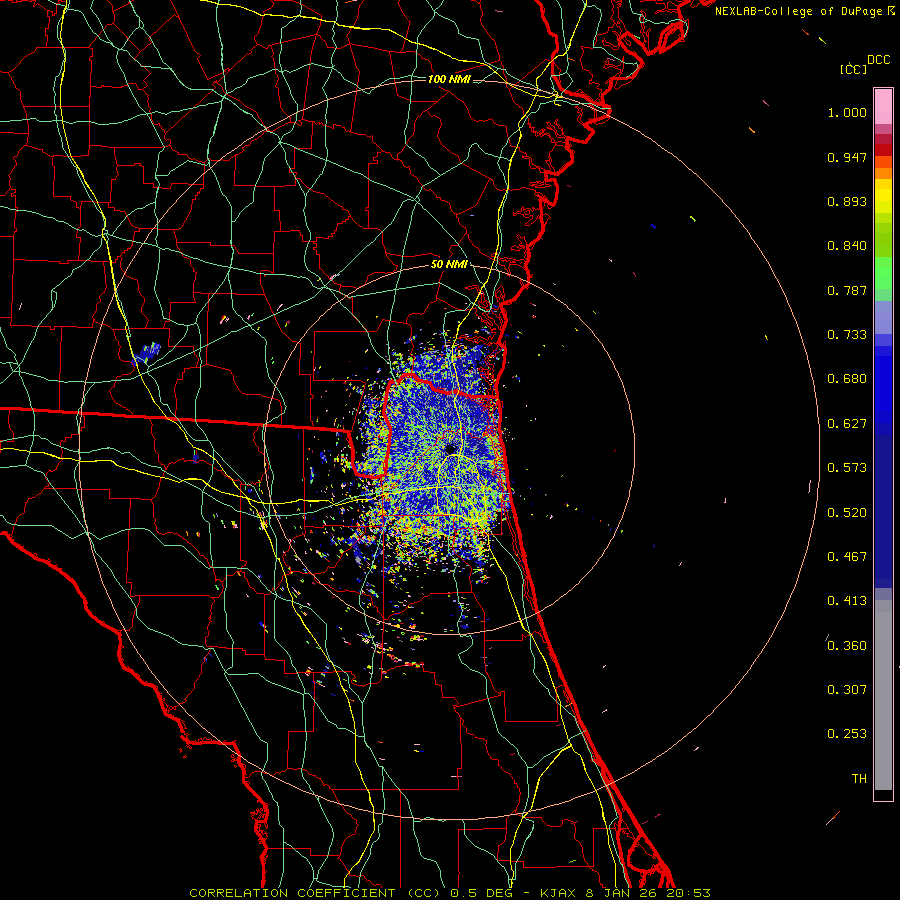Click the DCC label above the color scale
The width and height of the screenshot is (900, 900).
(x=878, y=60)
